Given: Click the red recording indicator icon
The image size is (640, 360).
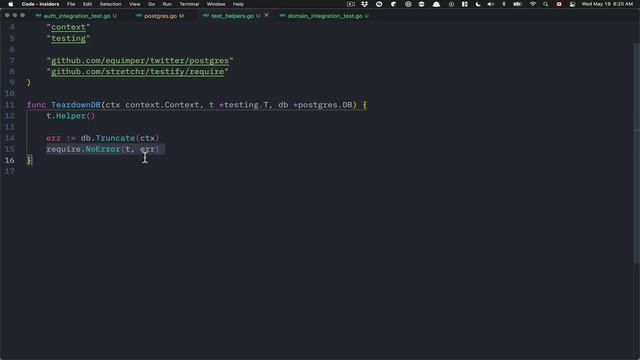Looking at the screenshot, I should pyautogui.click(x=559, y=4).
